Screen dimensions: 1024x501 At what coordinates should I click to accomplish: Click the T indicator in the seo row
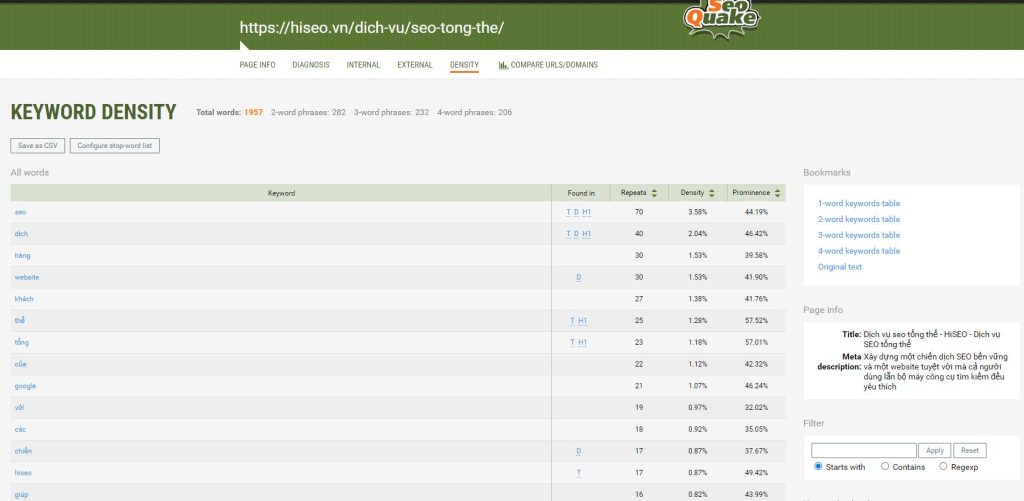[x=568, y=212]
